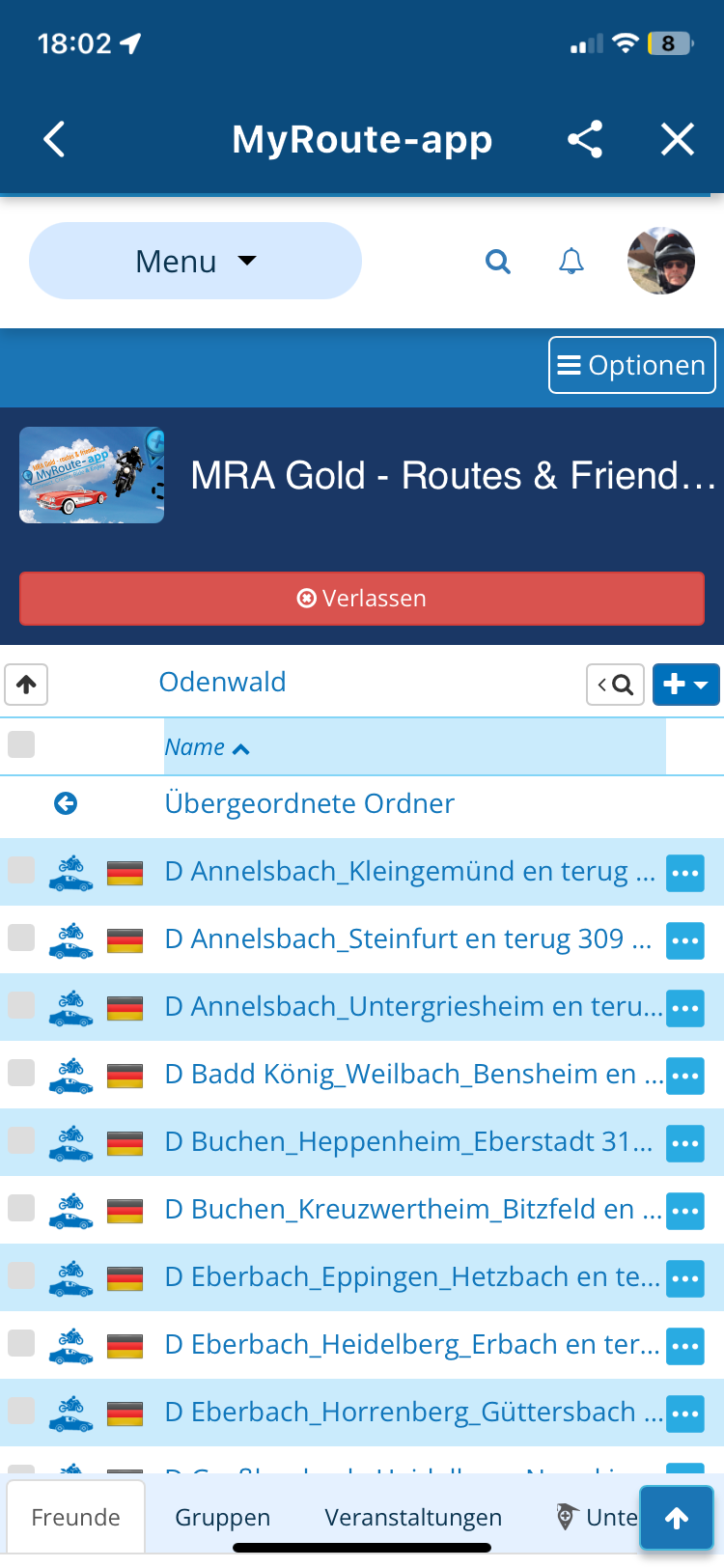Image resolution: width=724 pixels, height=1568 pixels.
Task: Go back with the left chevron
Action: tap(55, 139)
